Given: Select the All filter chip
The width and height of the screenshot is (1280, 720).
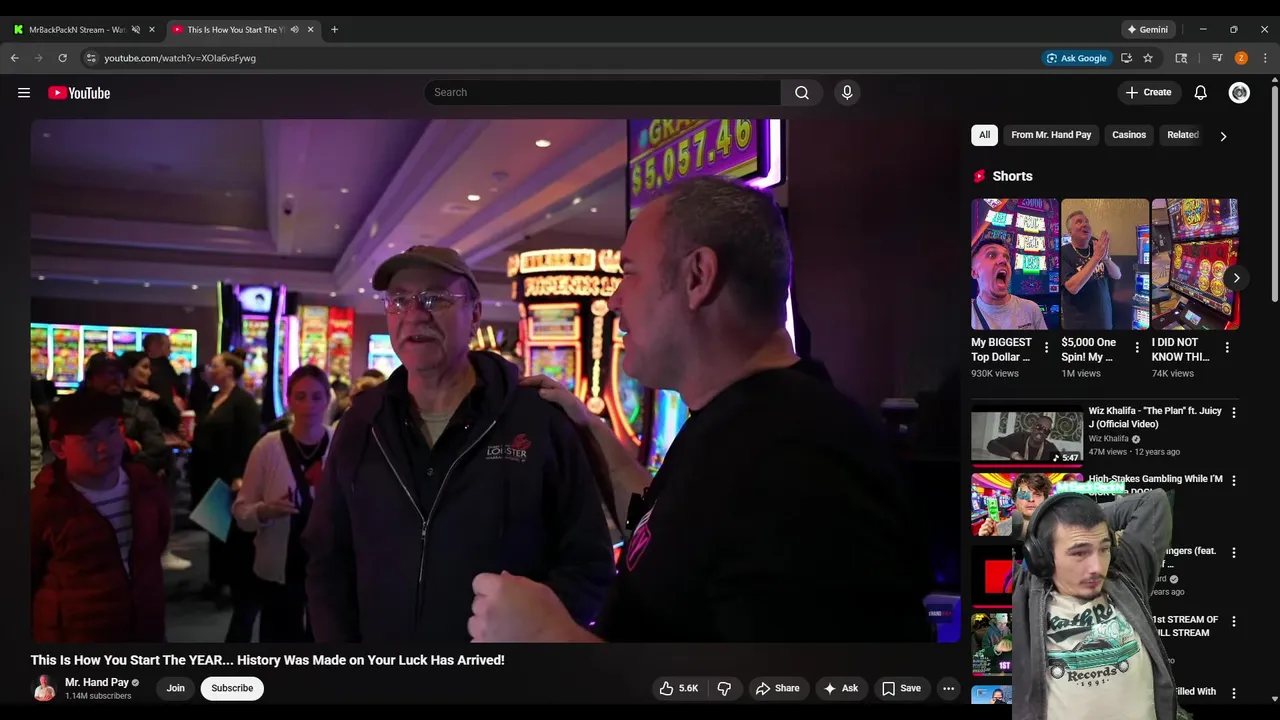Looking at the screenshot, I should (x=984, y=135).
